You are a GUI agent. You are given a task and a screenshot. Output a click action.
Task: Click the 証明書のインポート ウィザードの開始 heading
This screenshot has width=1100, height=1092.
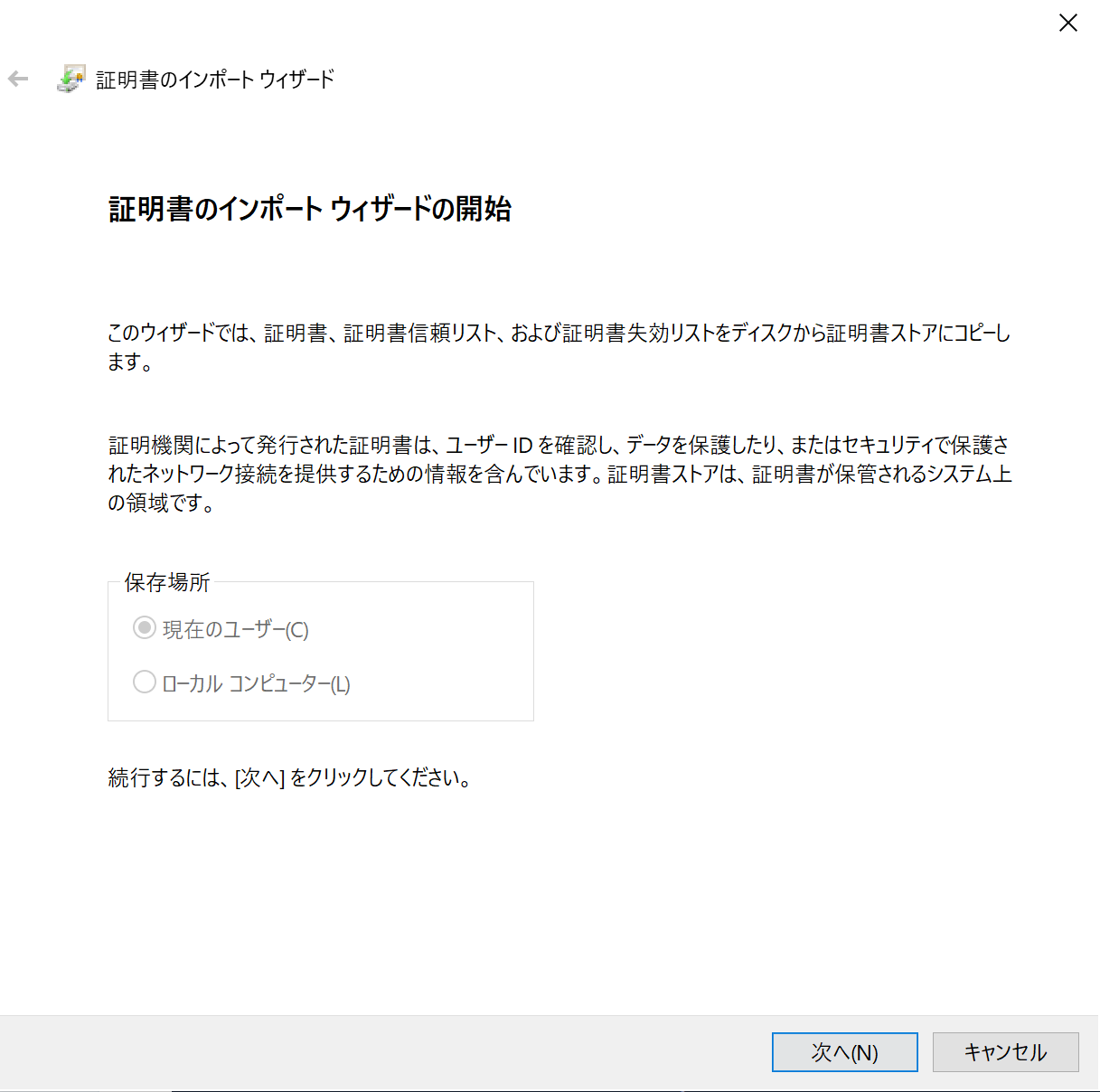point(309,209)
